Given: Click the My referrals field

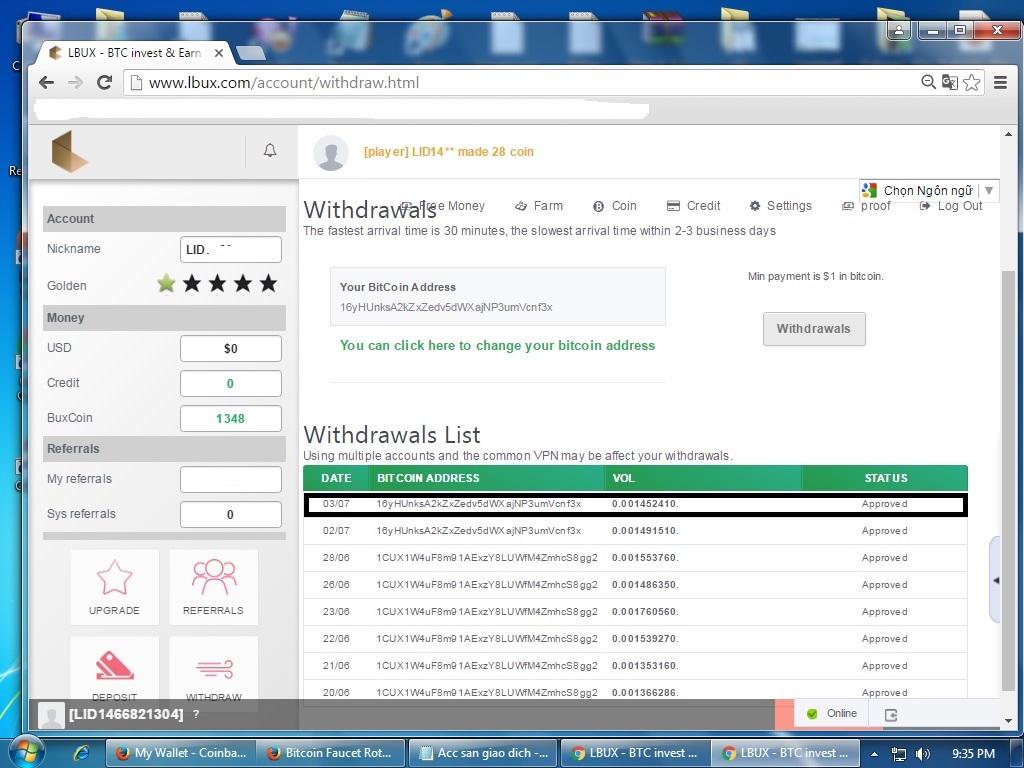Looking at the screenshot, I should [231, 479].
